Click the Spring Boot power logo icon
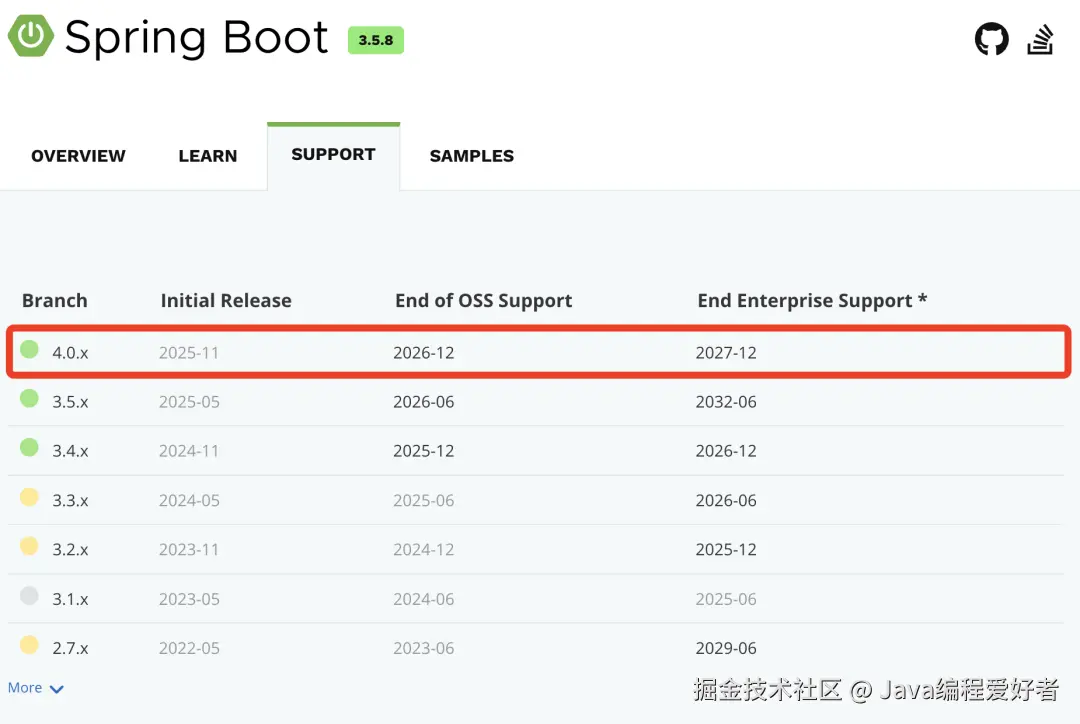Viewport: 1080px width, 724px height. point(31,38)
